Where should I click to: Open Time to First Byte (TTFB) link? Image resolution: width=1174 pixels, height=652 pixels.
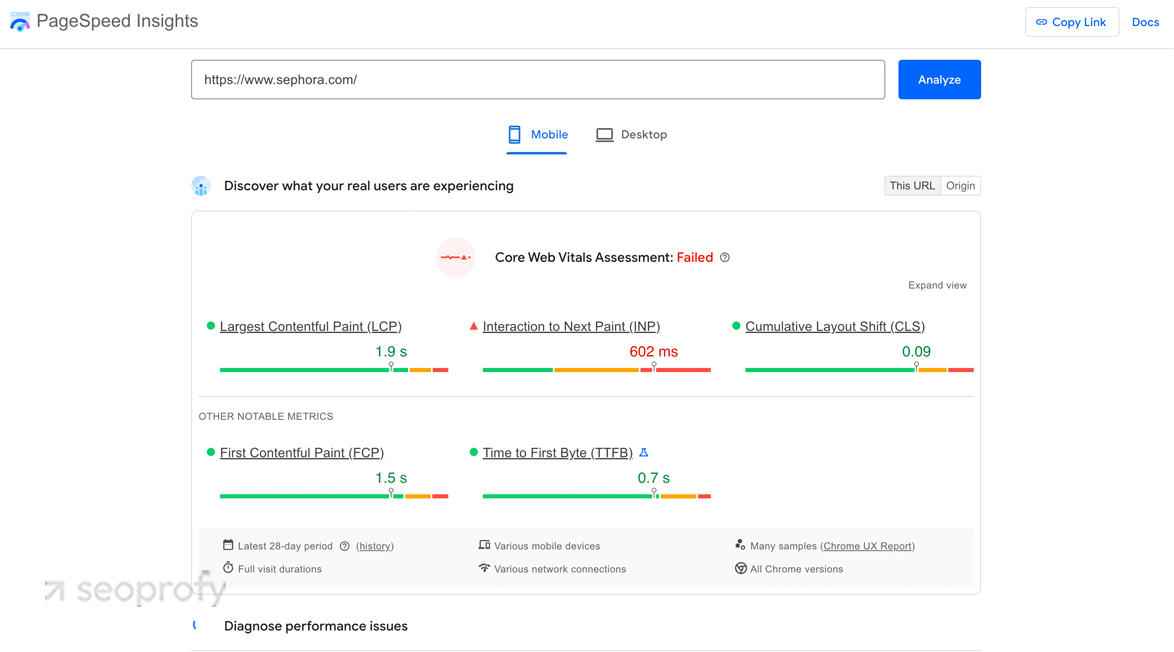pyautogui.click(x=558, y=453)
